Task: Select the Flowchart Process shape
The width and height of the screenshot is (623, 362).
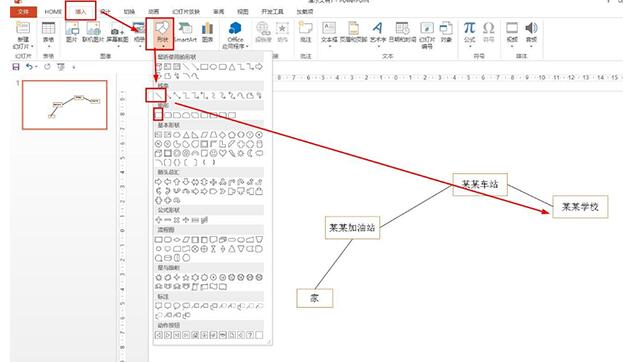Action: tap(159, 240)
